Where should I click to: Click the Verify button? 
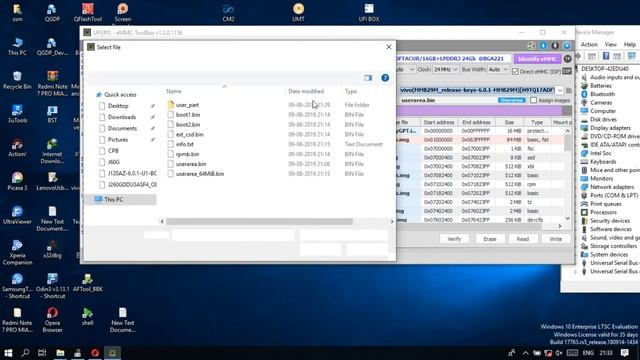click(454, 239)
